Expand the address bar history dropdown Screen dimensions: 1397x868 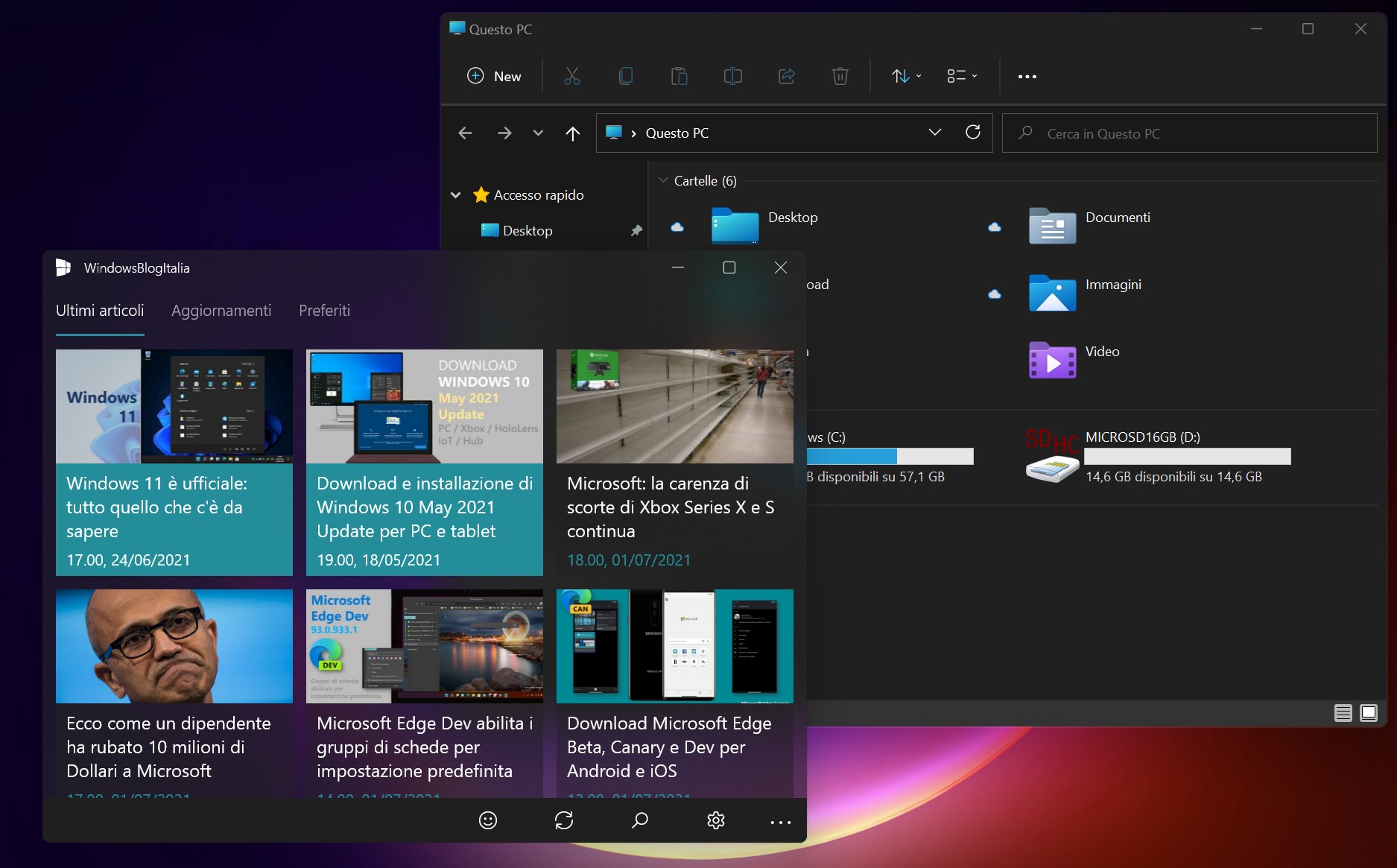[934, 133]
